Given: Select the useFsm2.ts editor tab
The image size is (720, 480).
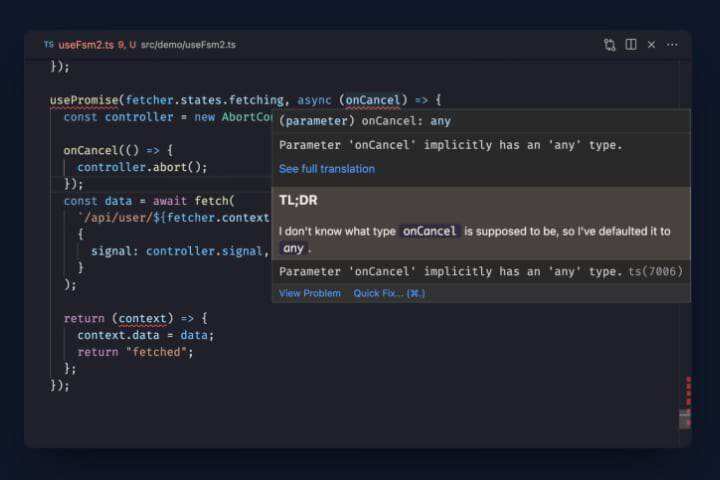Looking at the screenshot, I should pyautogui.click(x=82, y=45).
